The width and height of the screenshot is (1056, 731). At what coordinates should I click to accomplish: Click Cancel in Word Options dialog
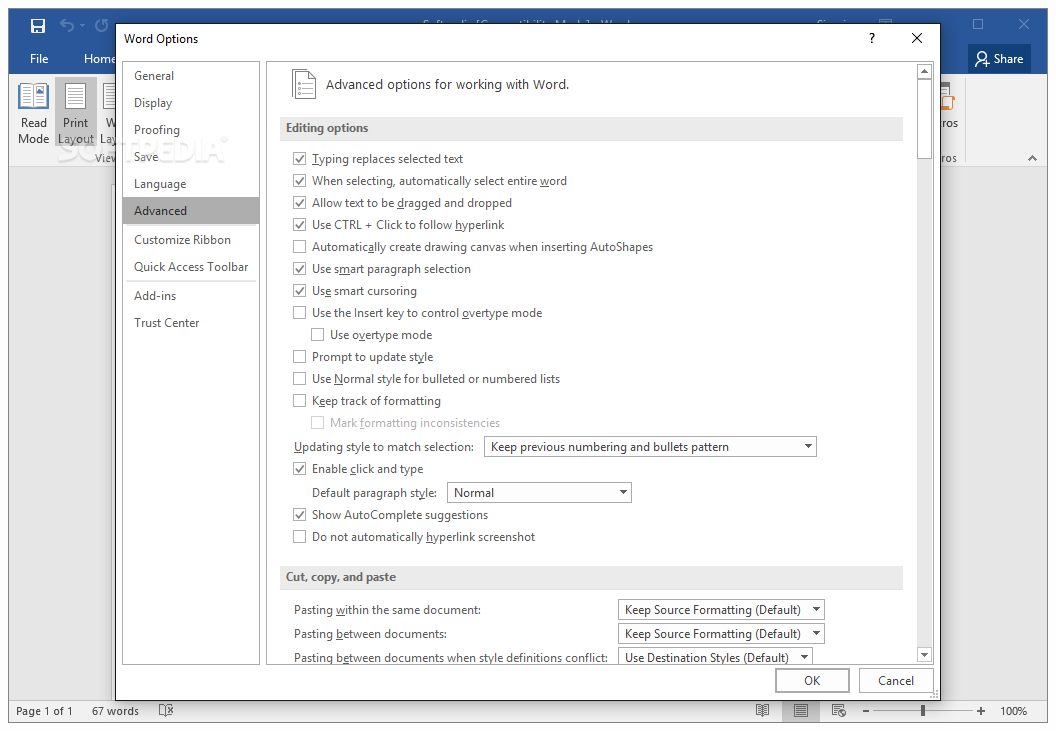896,680
